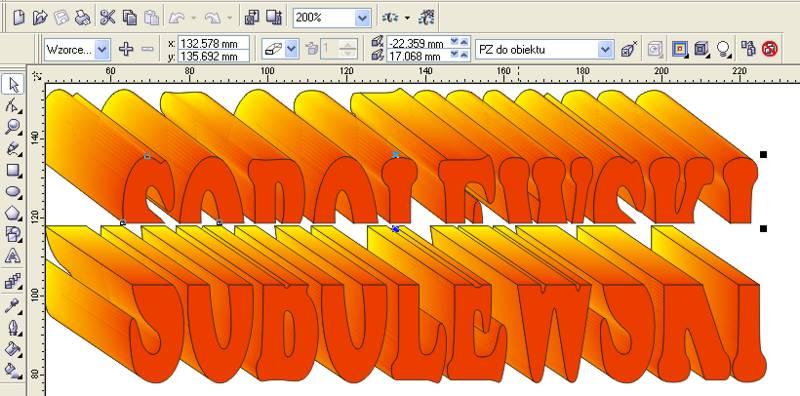Pick the Eyedropper tool
This screenshot has height=396, width=800.
point(13,305)
